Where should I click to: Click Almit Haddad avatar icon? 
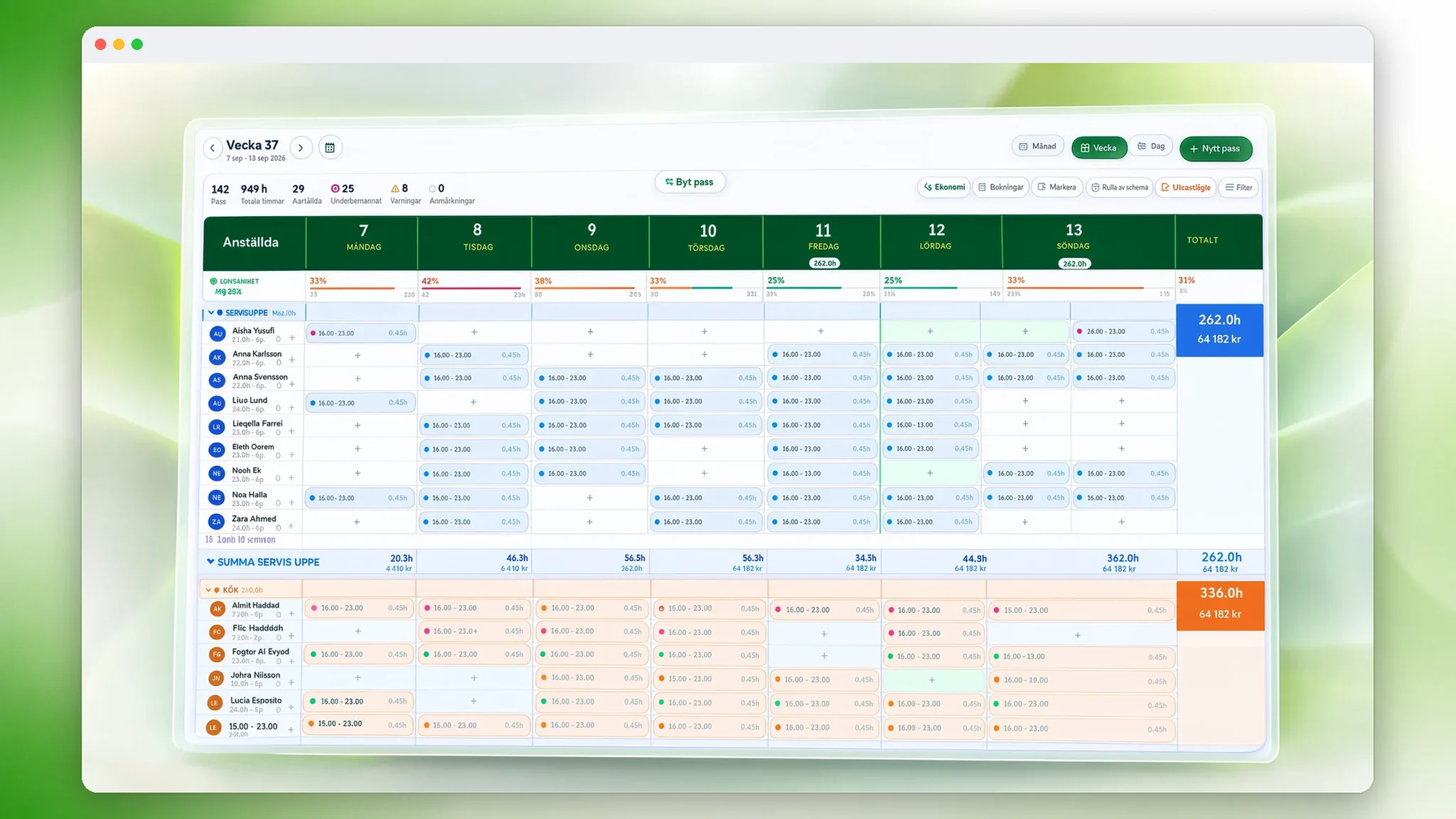(x=218, y=609)
